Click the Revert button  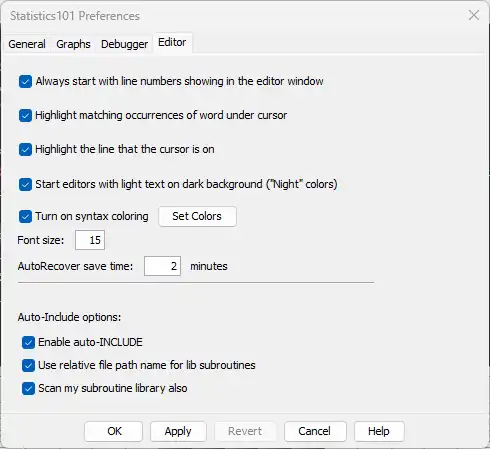(245, 431)
